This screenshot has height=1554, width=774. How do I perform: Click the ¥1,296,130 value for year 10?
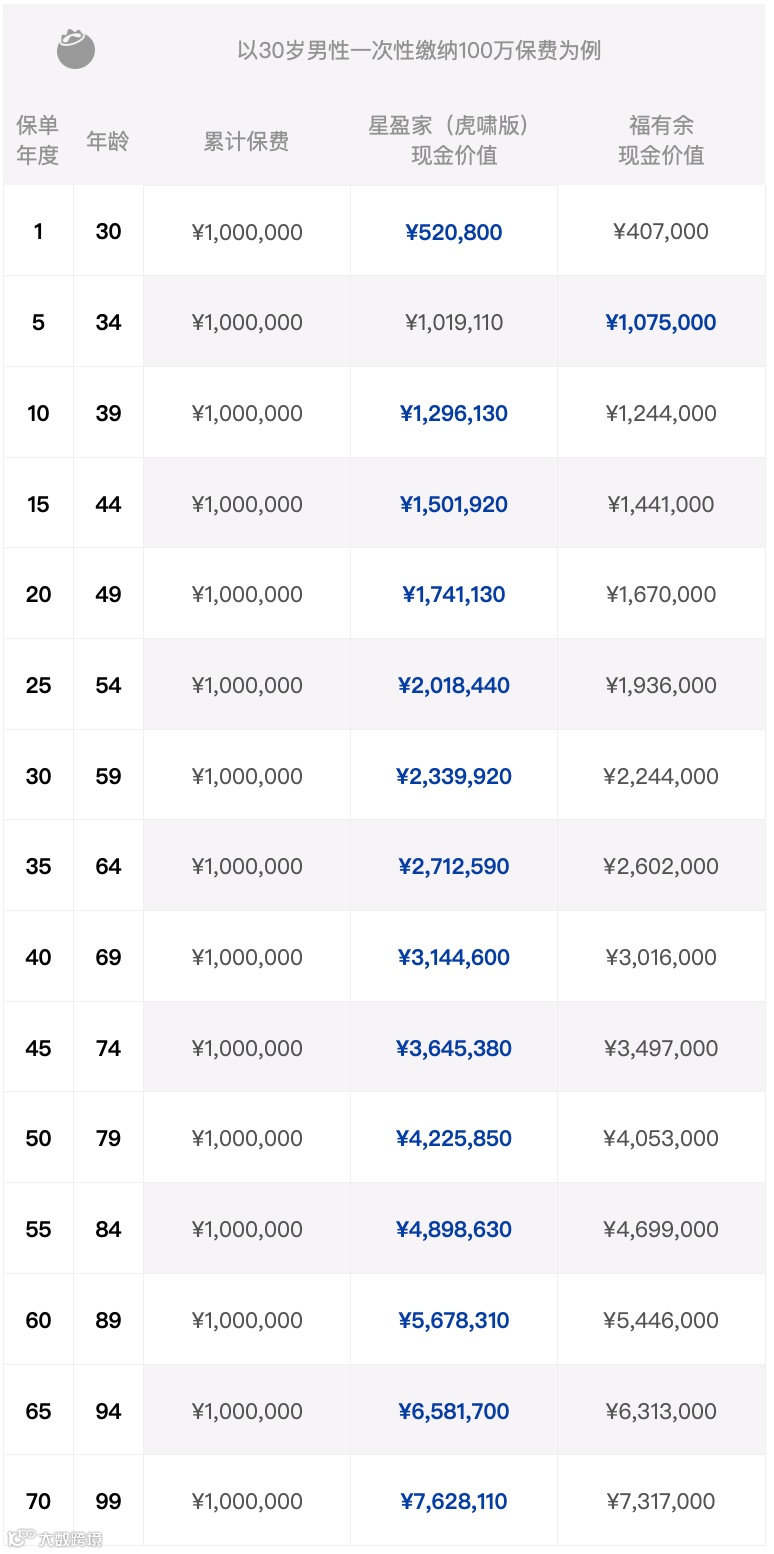tap(454, 413)
